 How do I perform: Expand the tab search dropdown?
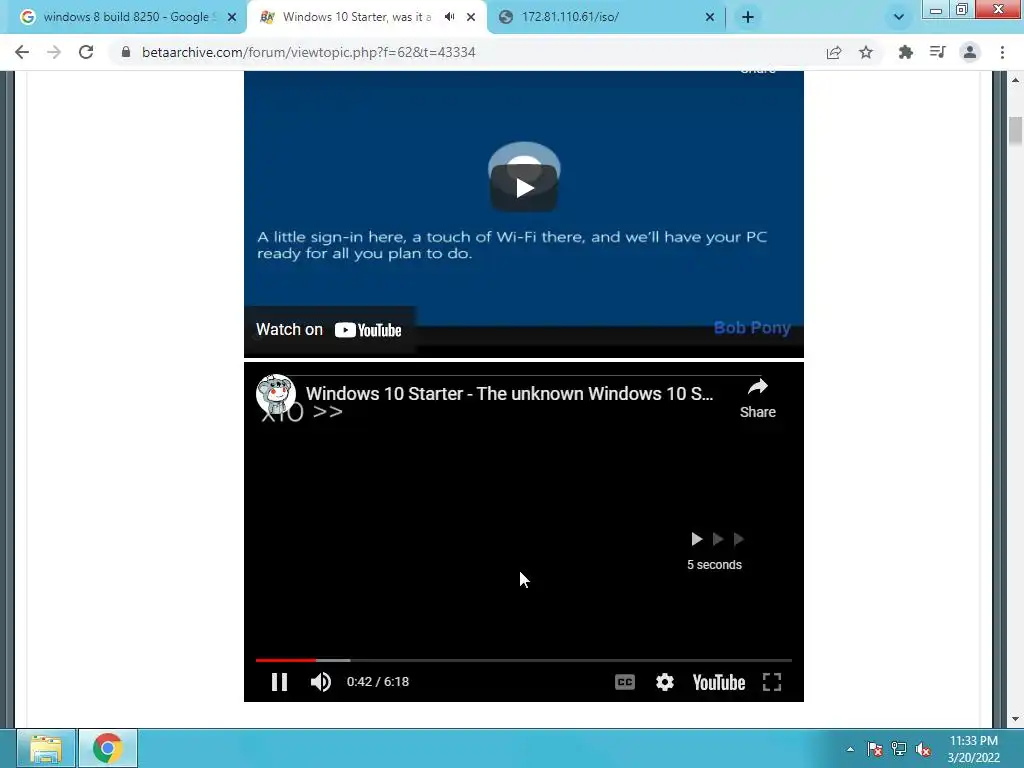pos(899,17)
